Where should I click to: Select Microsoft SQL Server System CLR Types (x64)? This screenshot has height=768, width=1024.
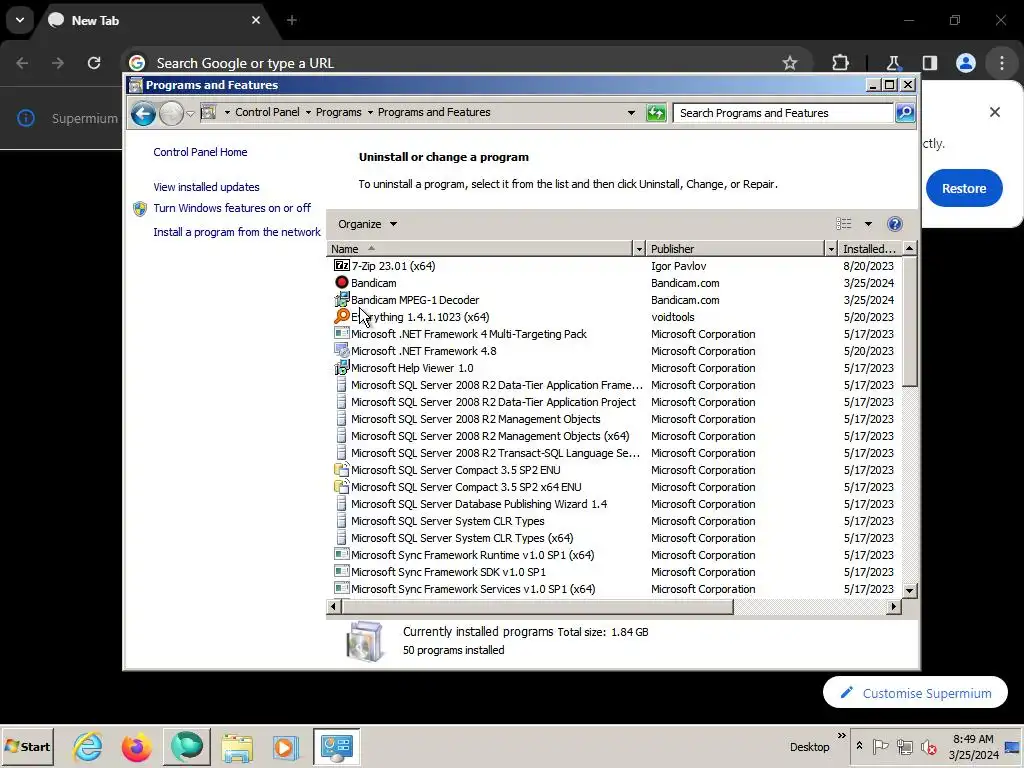pyautogui.click(x=614, y=537)
